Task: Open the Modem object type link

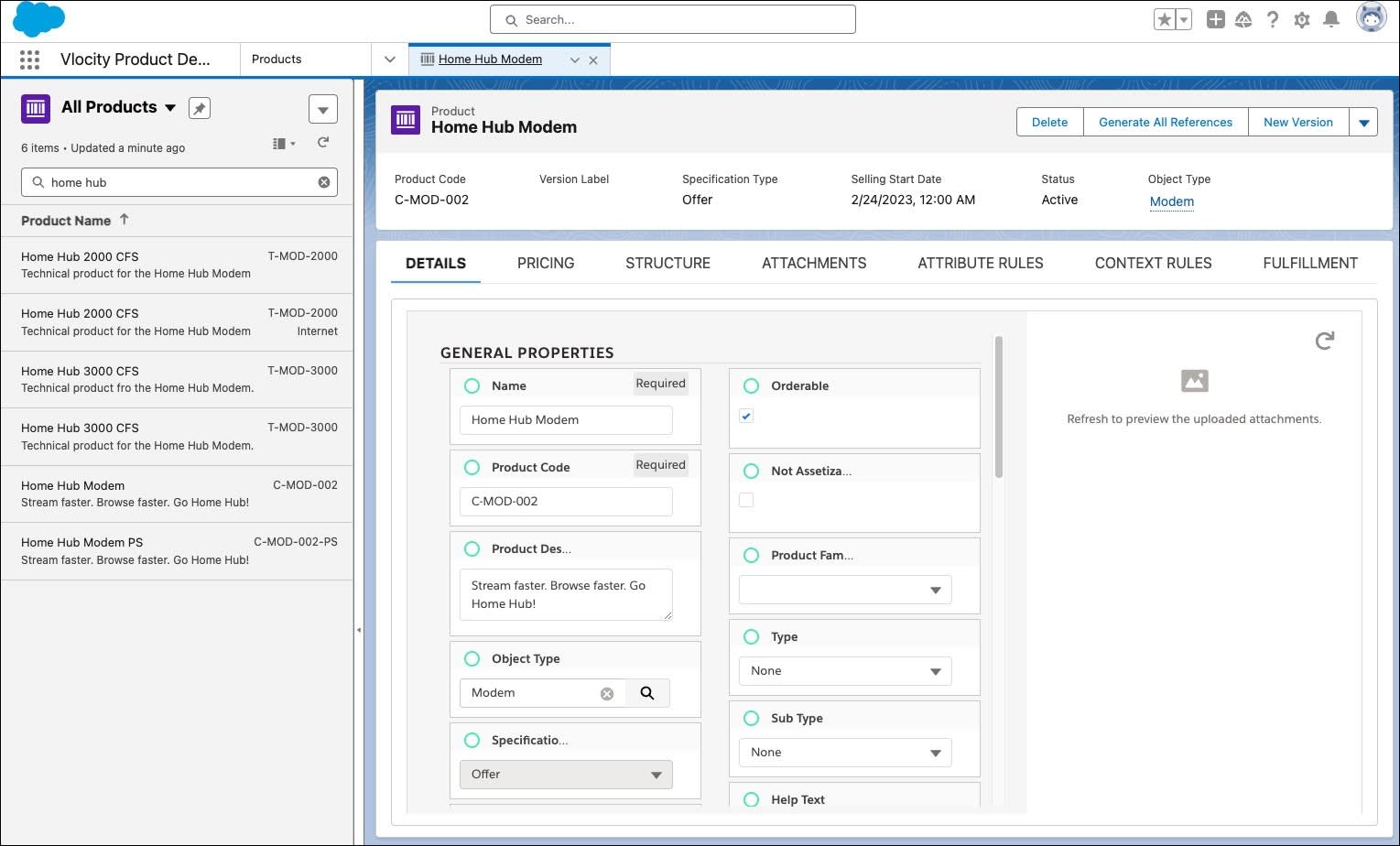Action: point(1172,201)
